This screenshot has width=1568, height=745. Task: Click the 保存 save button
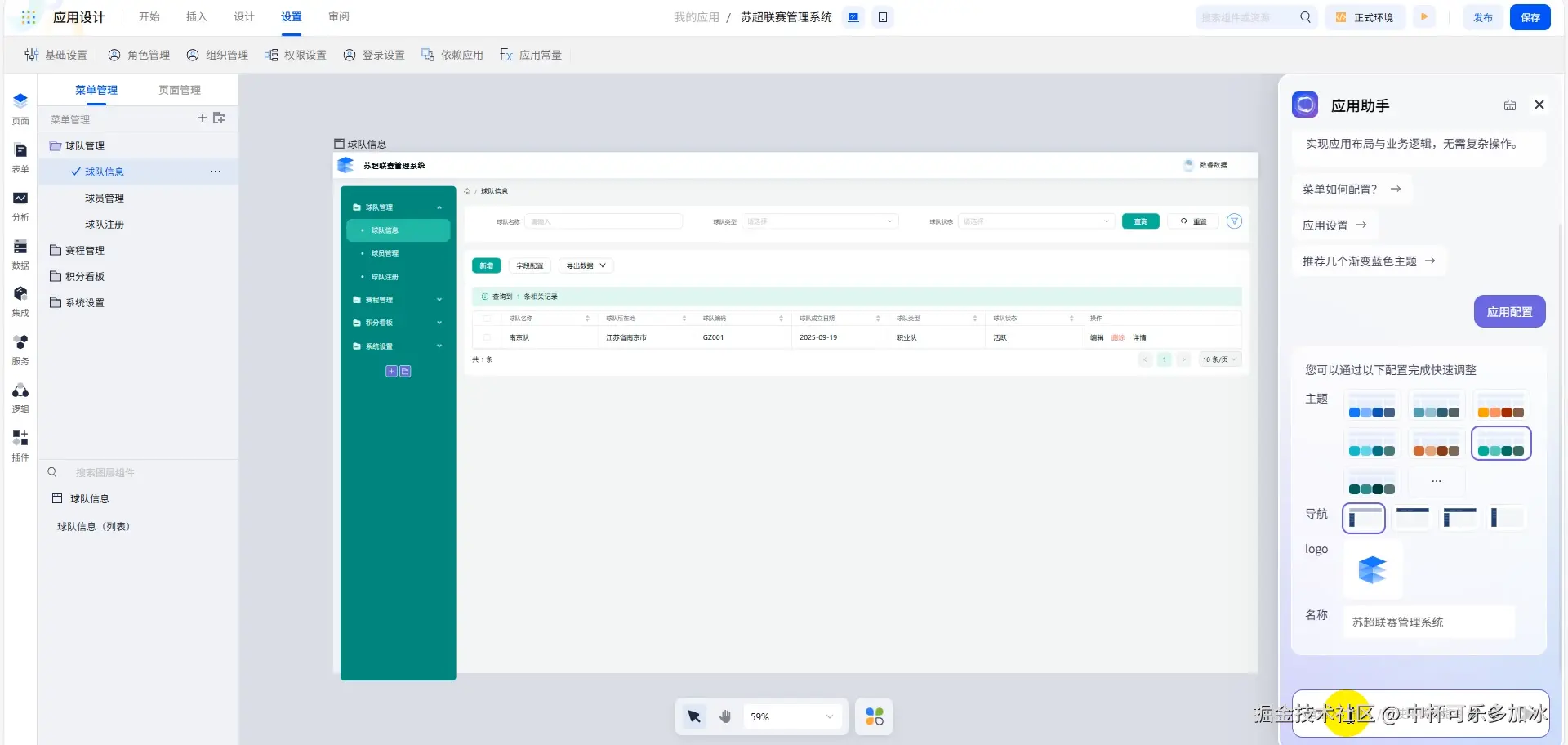tap(1530, 17)
